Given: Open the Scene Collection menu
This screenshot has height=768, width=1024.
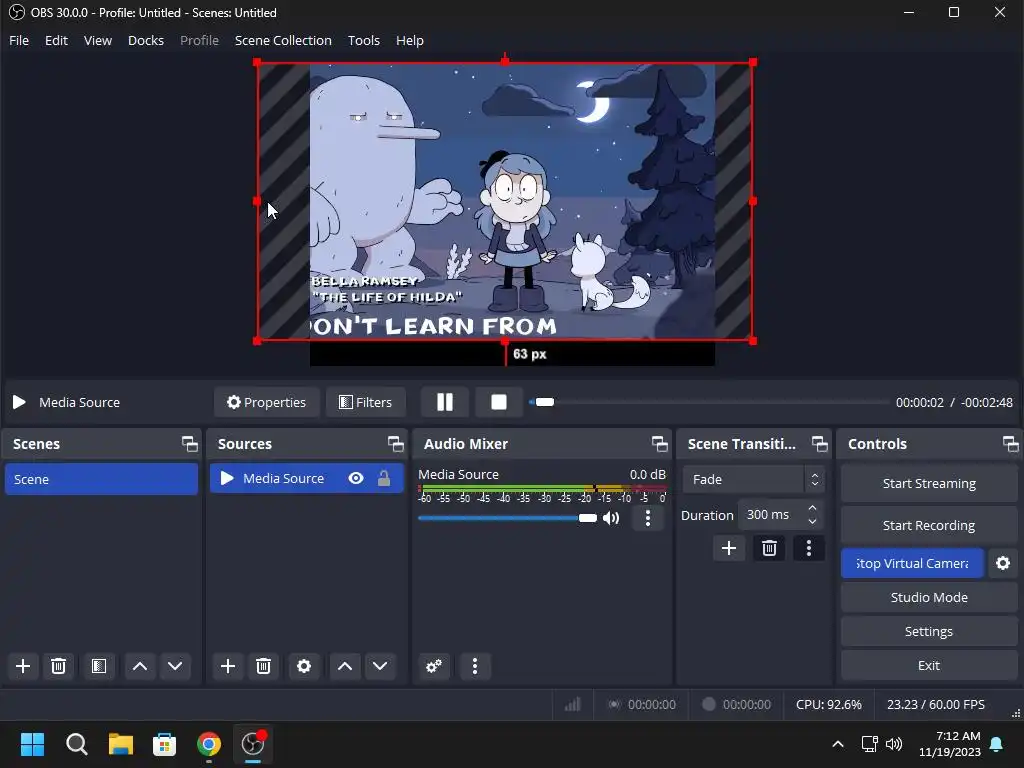Looking at the screenshot, I should (x=283, y=40).
